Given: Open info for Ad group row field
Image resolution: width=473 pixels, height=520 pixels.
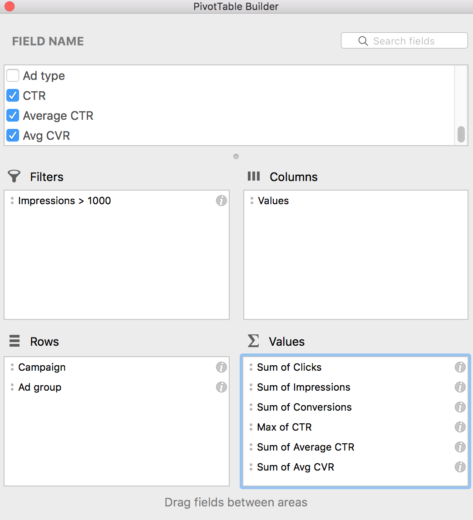Looking at the screenshot, I should pos(221,387).
